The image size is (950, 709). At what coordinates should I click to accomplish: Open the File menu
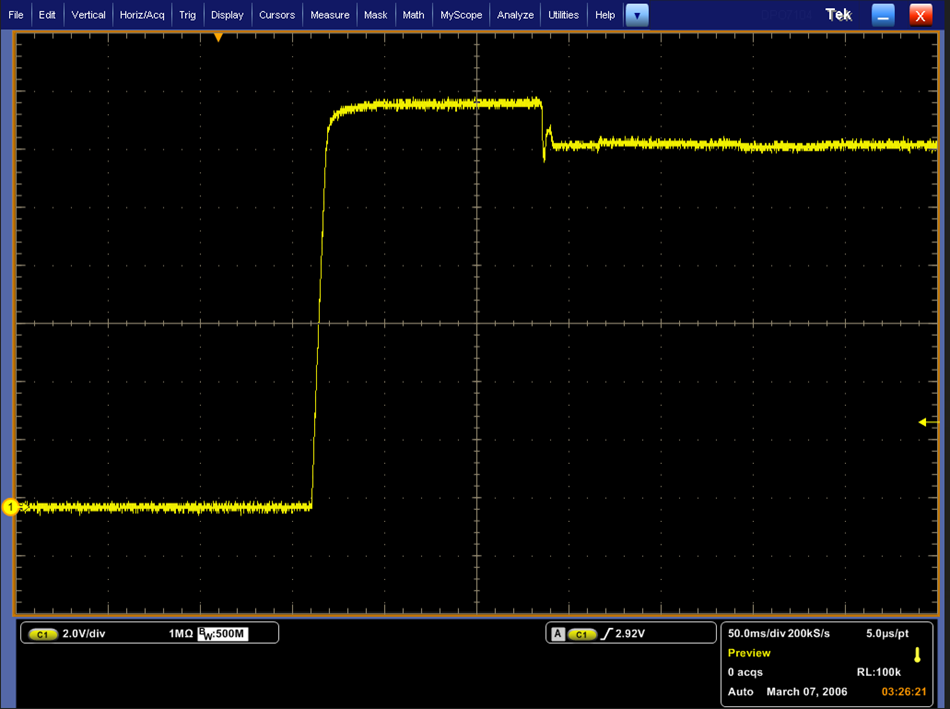click(x=16, y=15)
